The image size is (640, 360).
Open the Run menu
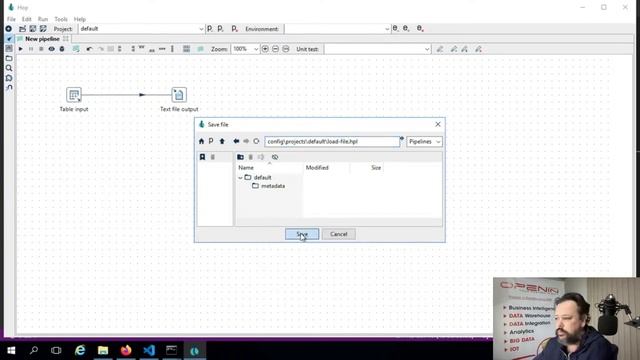[43, 19]
